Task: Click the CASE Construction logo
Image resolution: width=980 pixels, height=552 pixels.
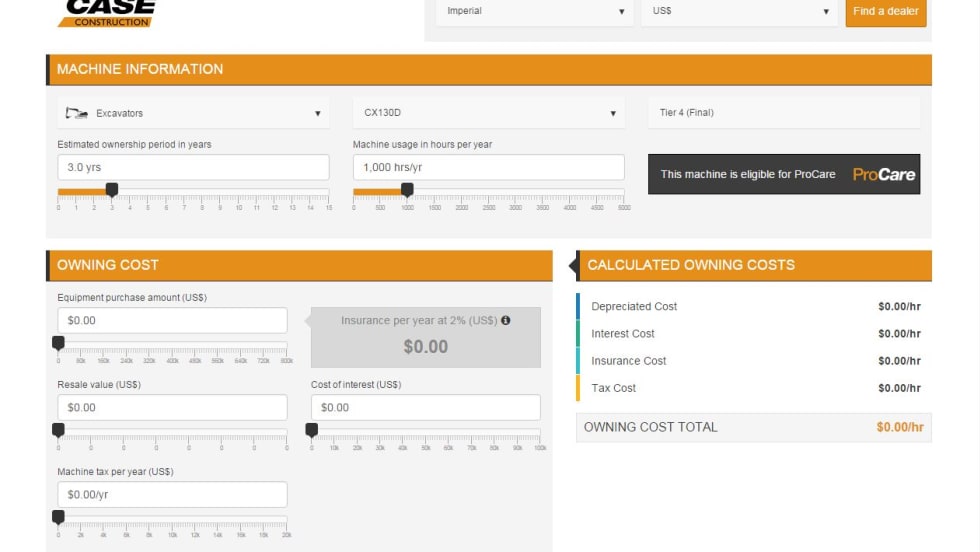Action: pos(106,13)
